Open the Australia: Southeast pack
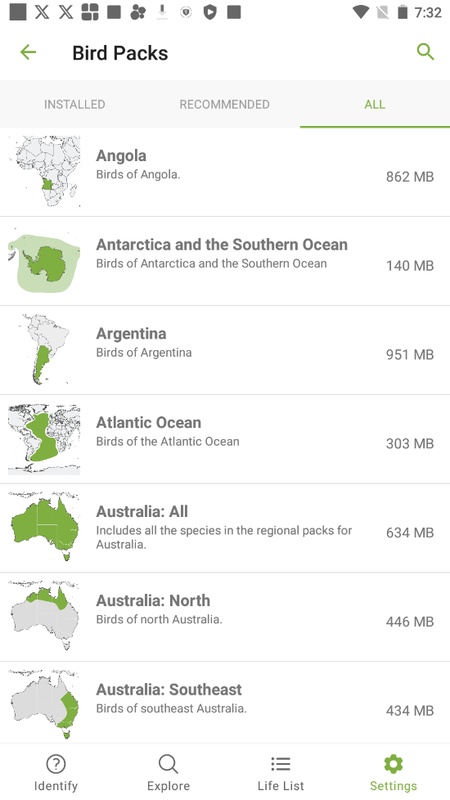 click(x=225, y=703)
